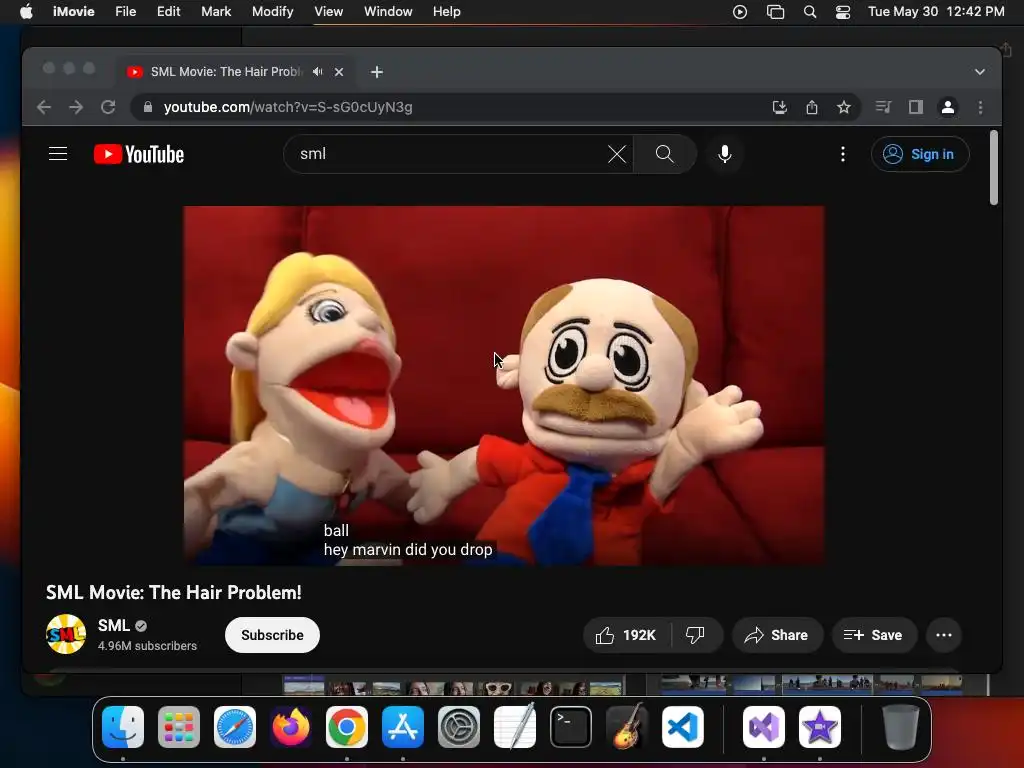Open a new browser tab
The height and width of the screenshot is (768, 1024).
(377, 72)
